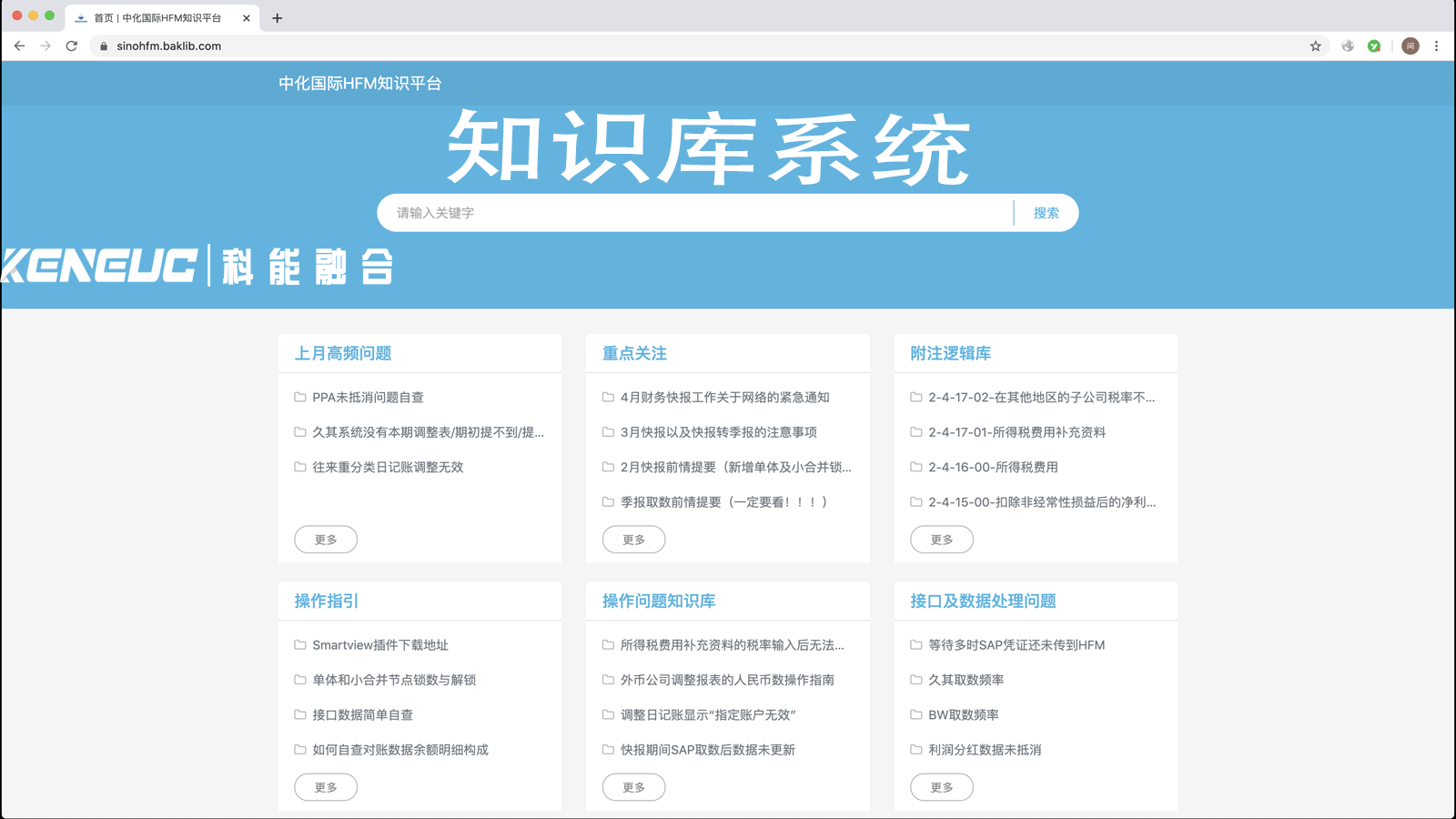The height and width of the screenshot is (819, 1456).
Task: Click folder icon beside Smartview插件下载地址
Action: (300, 645)
